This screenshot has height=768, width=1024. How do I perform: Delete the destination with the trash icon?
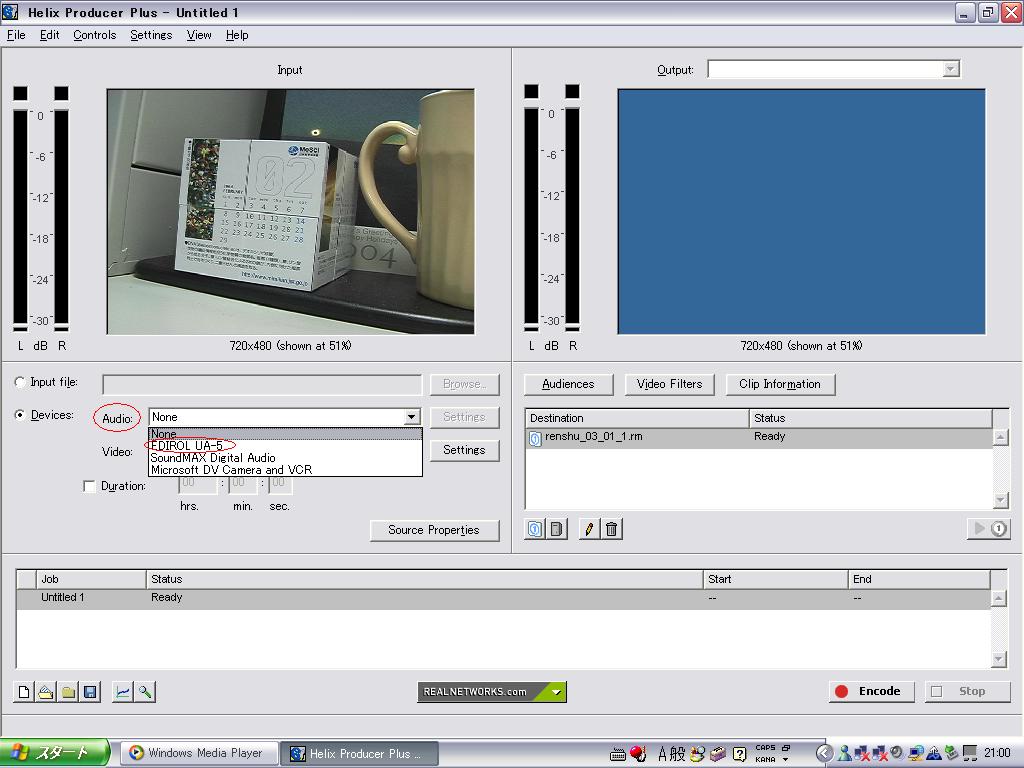point(611,529)
